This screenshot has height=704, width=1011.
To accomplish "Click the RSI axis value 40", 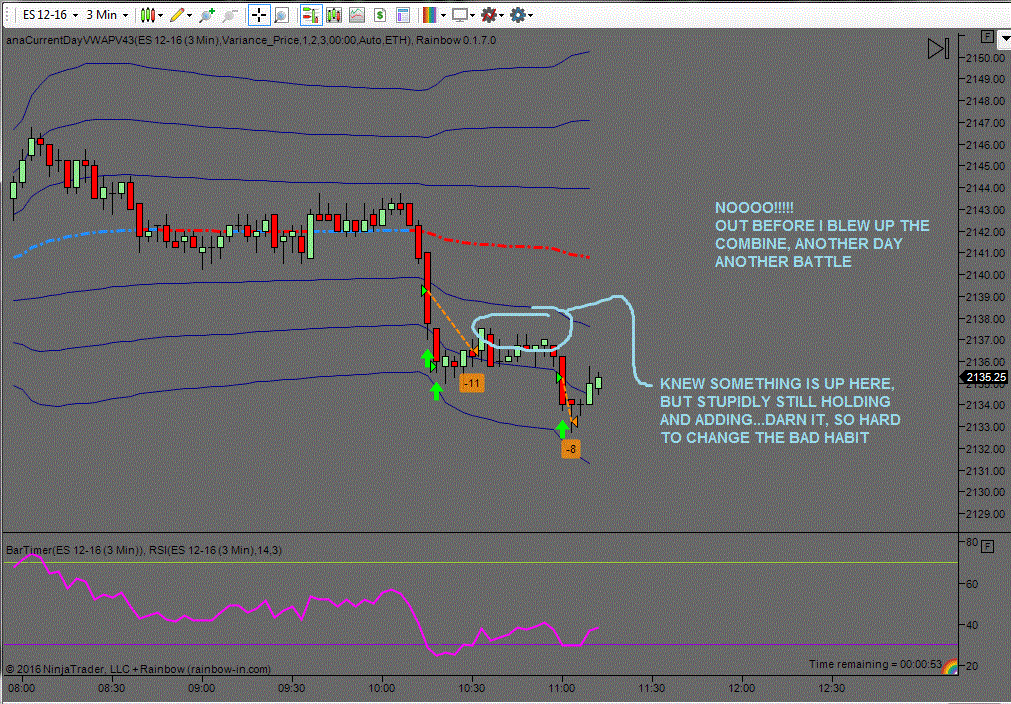I will point(972,625).
